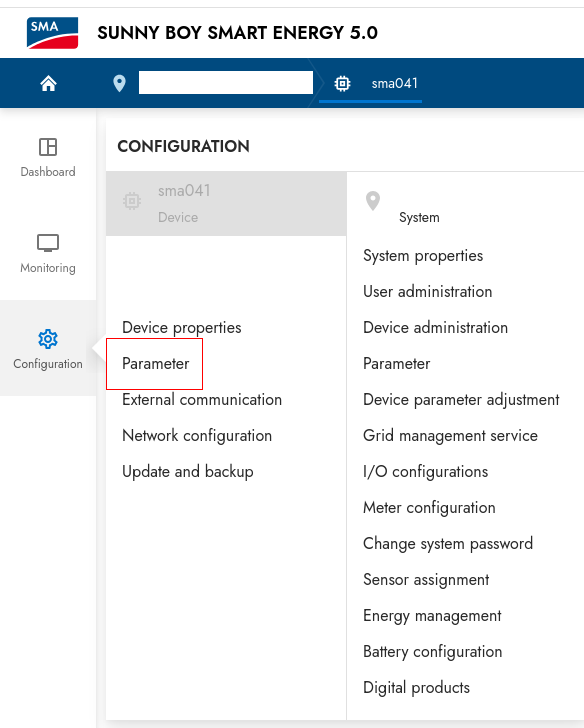Screen dimensions: 584x728
Task: Open User administration under System
Action: point(428,292)
